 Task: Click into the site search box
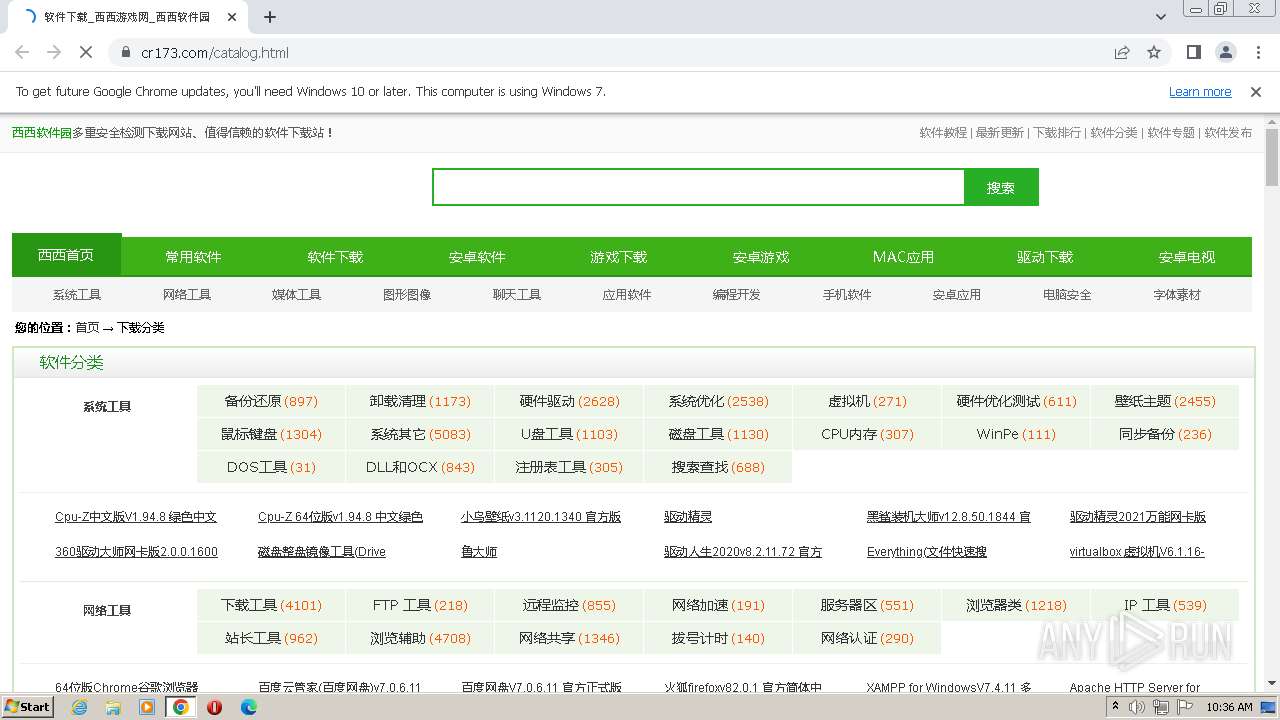698,187
